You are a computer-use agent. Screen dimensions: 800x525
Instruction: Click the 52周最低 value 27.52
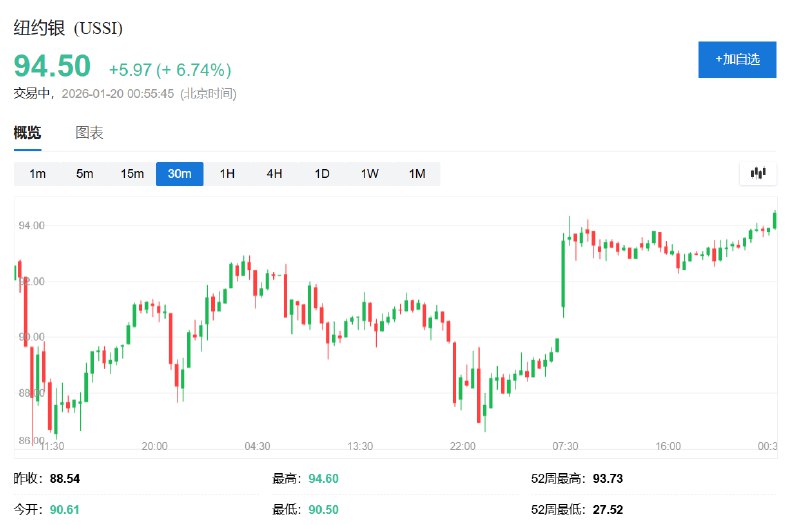(608, 509)
